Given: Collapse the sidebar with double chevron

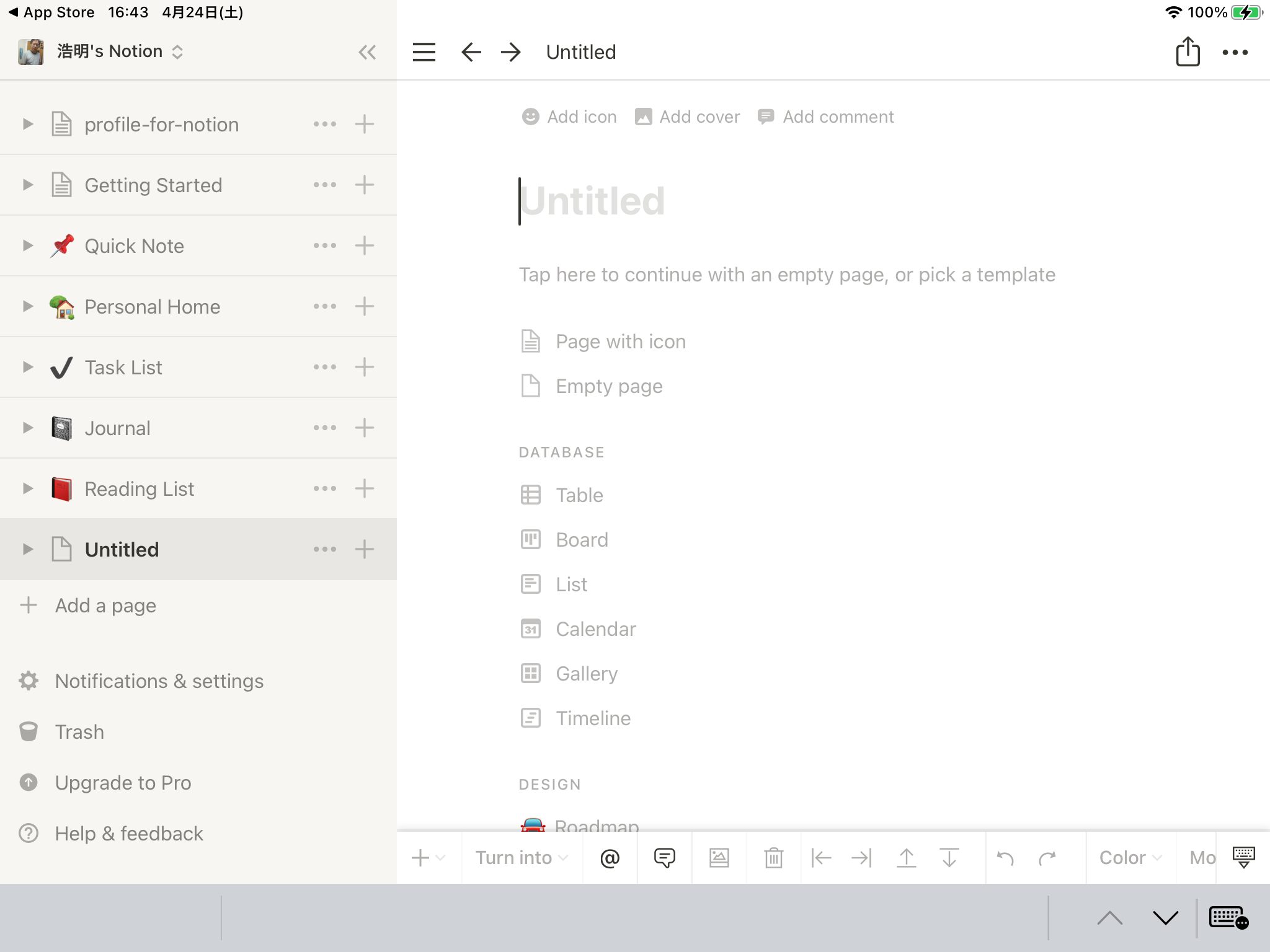Looking at the screenshot, I should (367, 52).
